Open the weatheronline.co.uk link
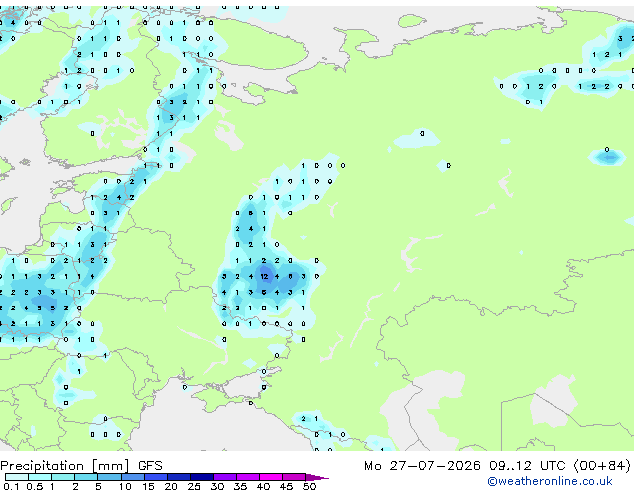 (550, 481)
